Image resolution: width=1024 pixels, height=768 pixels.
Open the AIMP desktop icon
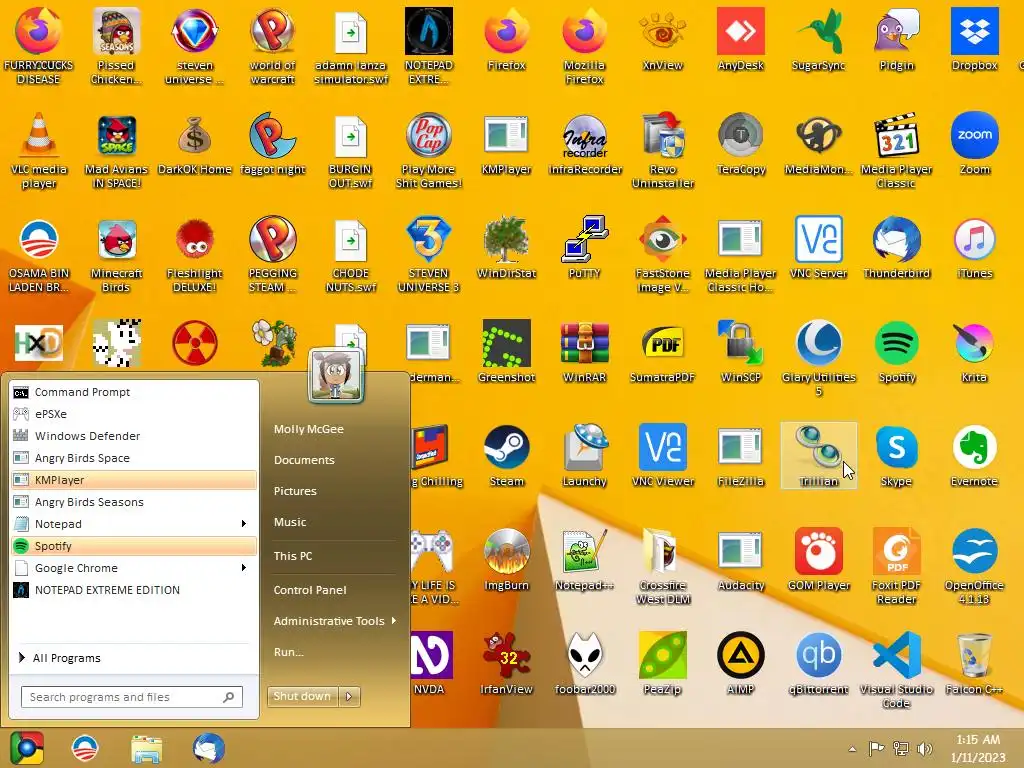point(741,664)
